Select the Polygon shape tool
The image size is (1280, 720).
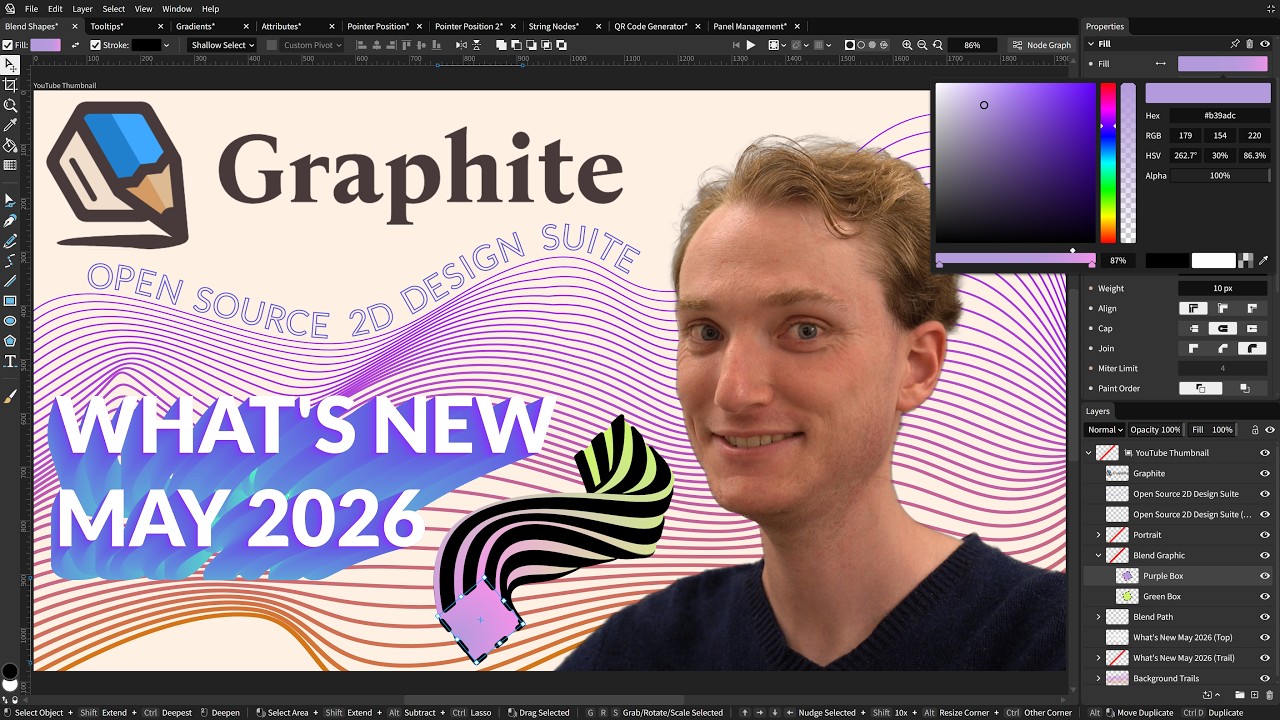10,341
